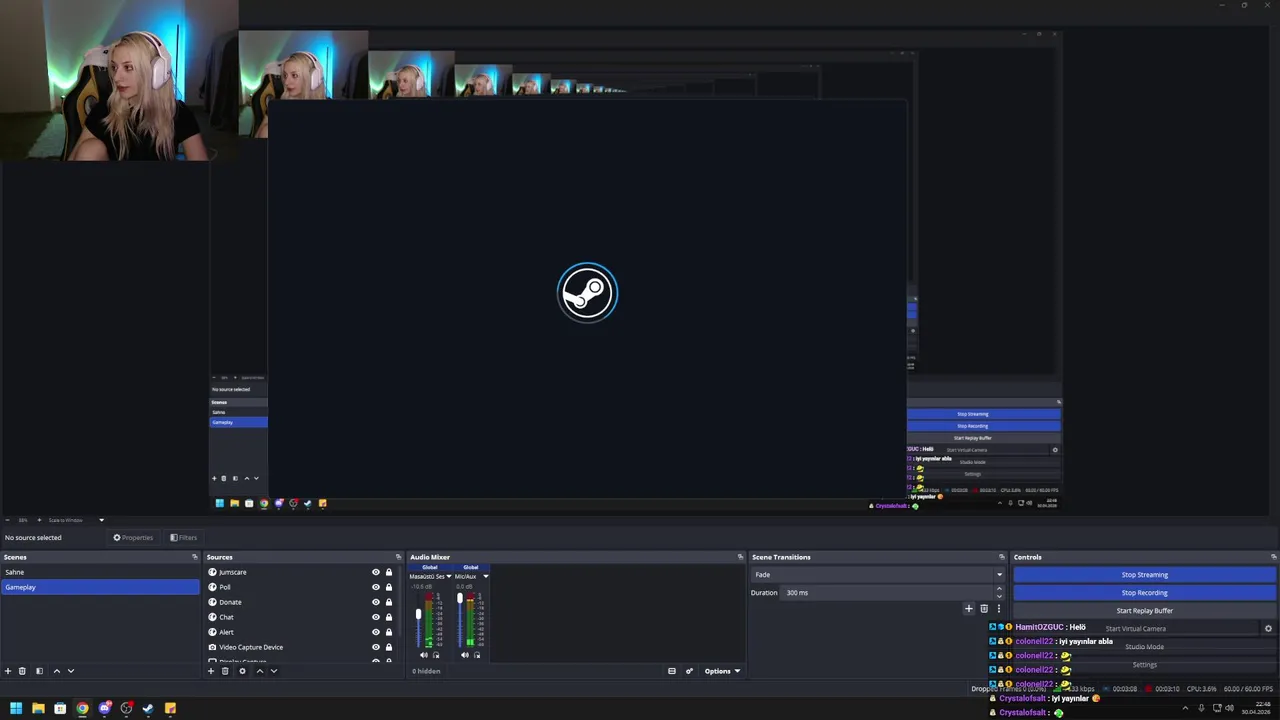Start the Replay Buffer

coord(1145,611)
